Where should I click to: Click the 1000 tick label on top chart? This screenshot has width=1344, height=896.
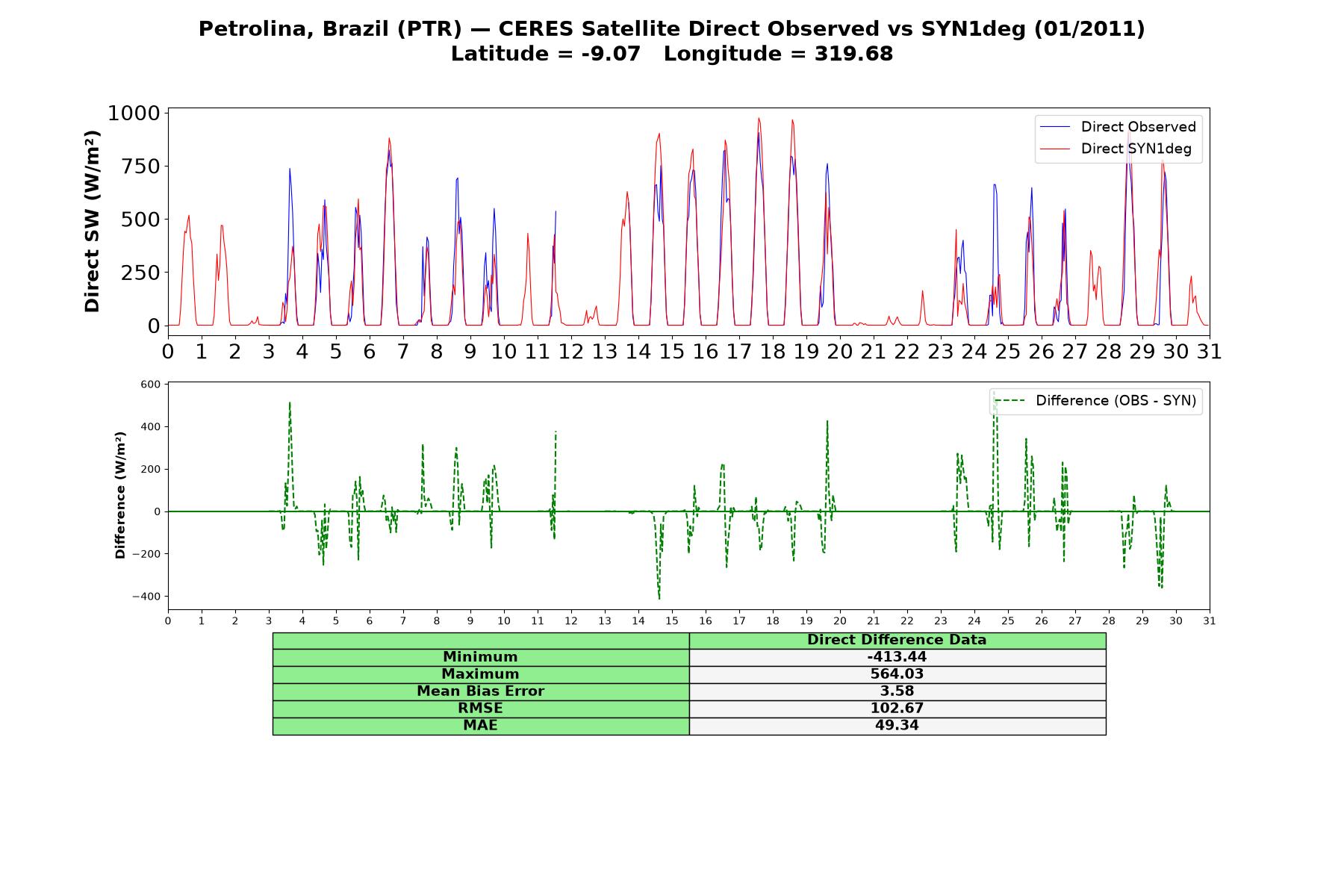134,113
